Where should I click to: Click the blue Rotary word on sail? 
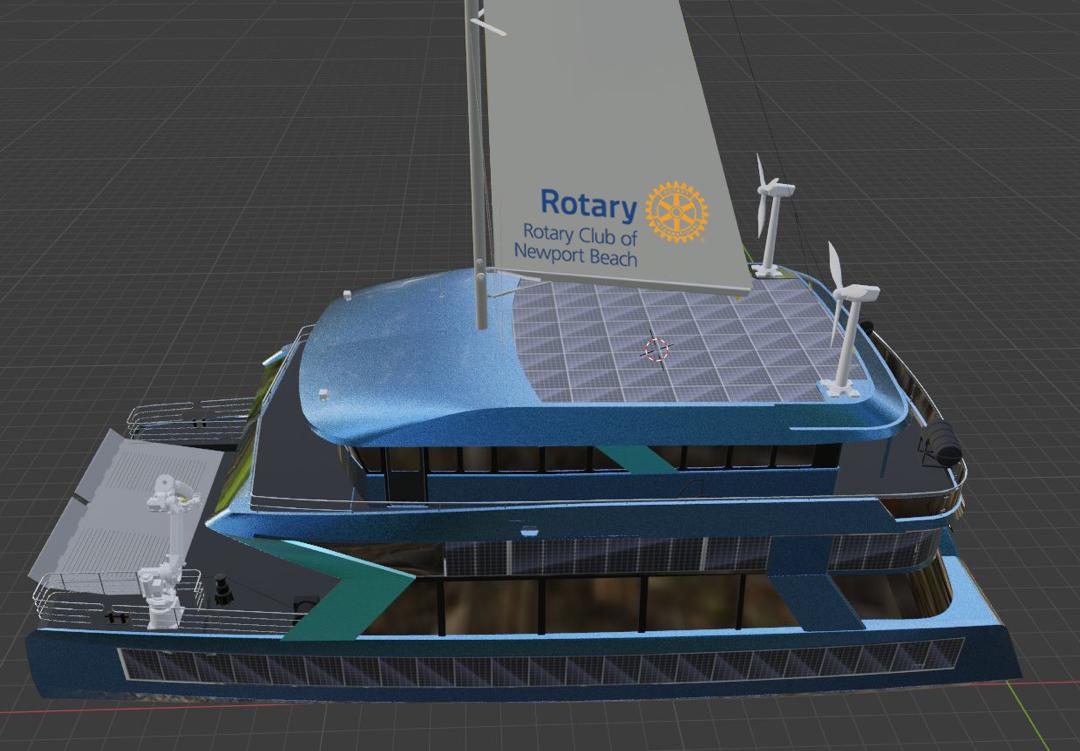coord(588,205)
